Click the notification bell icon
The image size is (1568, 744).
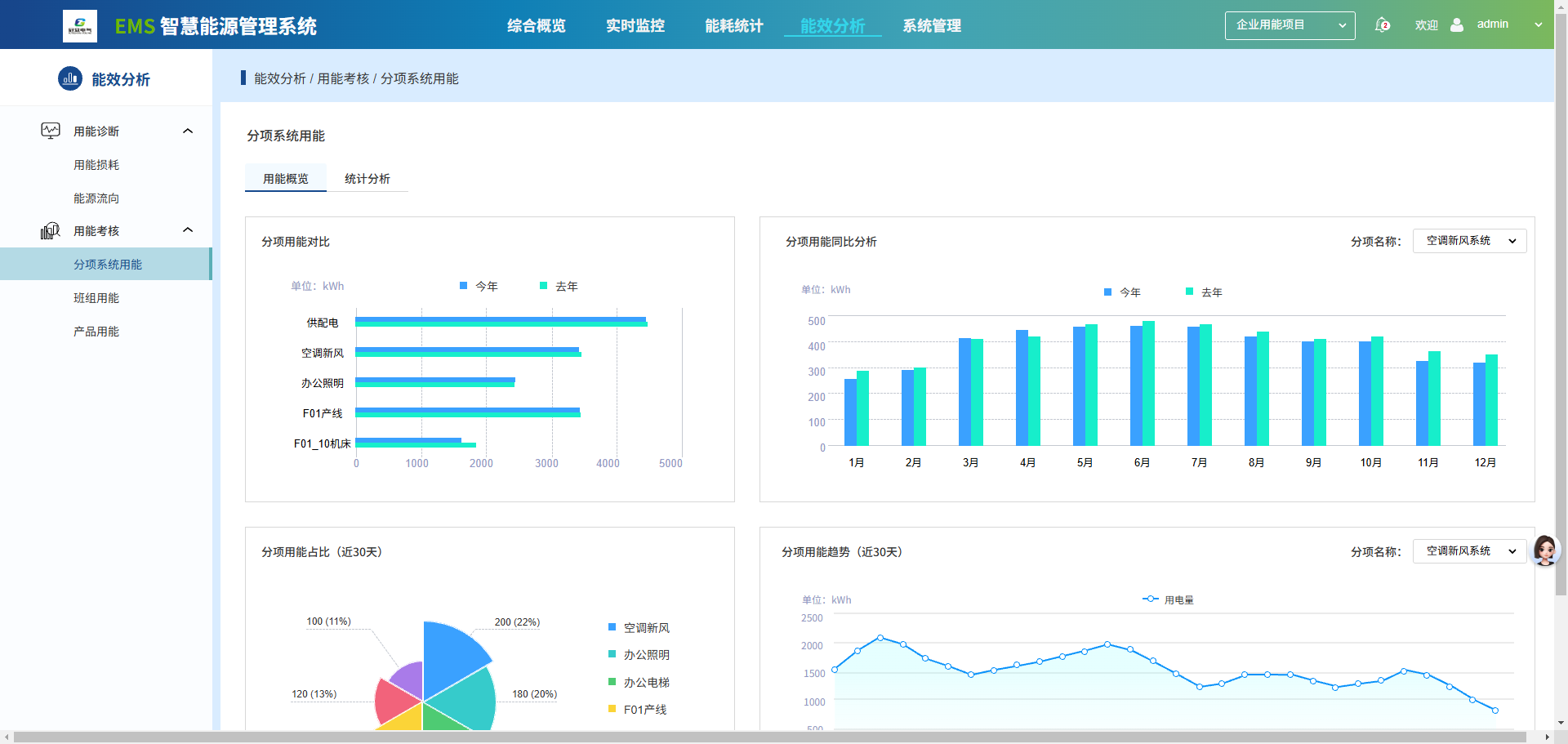tap(1382, 25)
